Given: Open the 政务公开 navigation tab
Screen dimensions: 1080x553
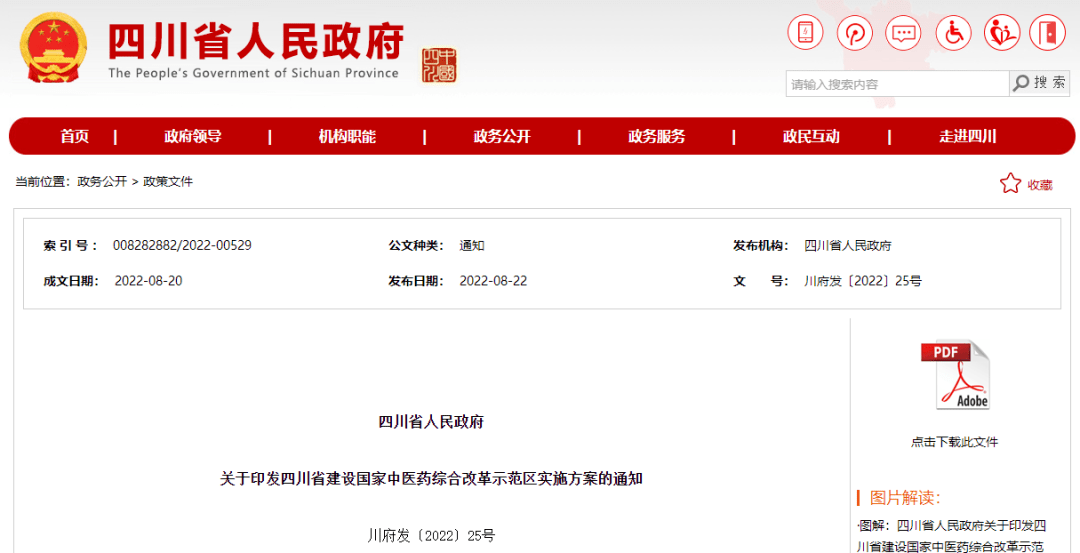Looking at the screenshot, I should click(x=502, y=137).
